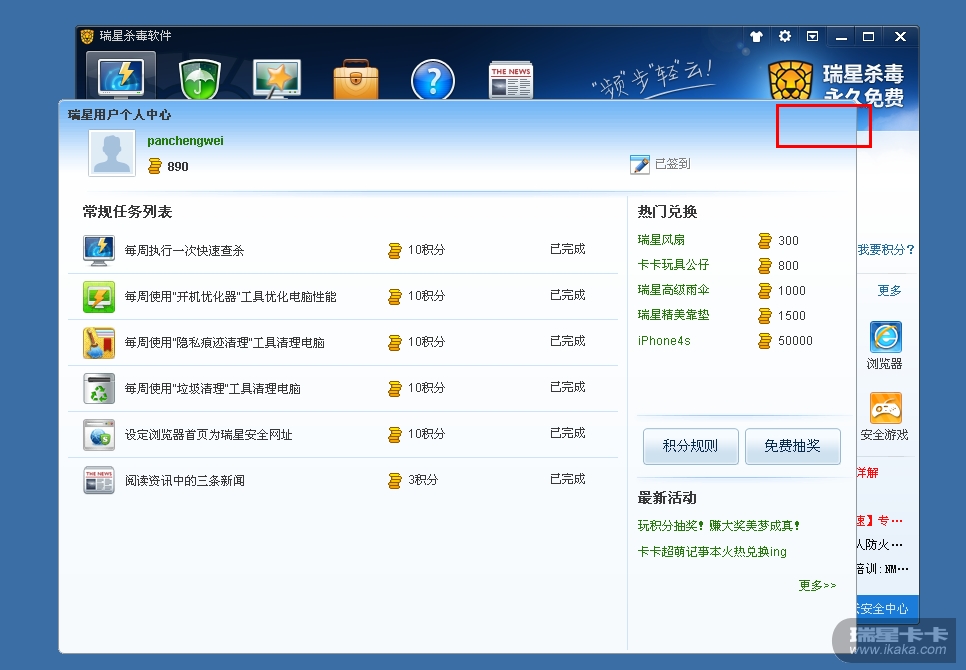Click the 垃圾清理 junk cleanup task icon
The height and width of the screenshot is (670, 966).
[x=99, y=389]
